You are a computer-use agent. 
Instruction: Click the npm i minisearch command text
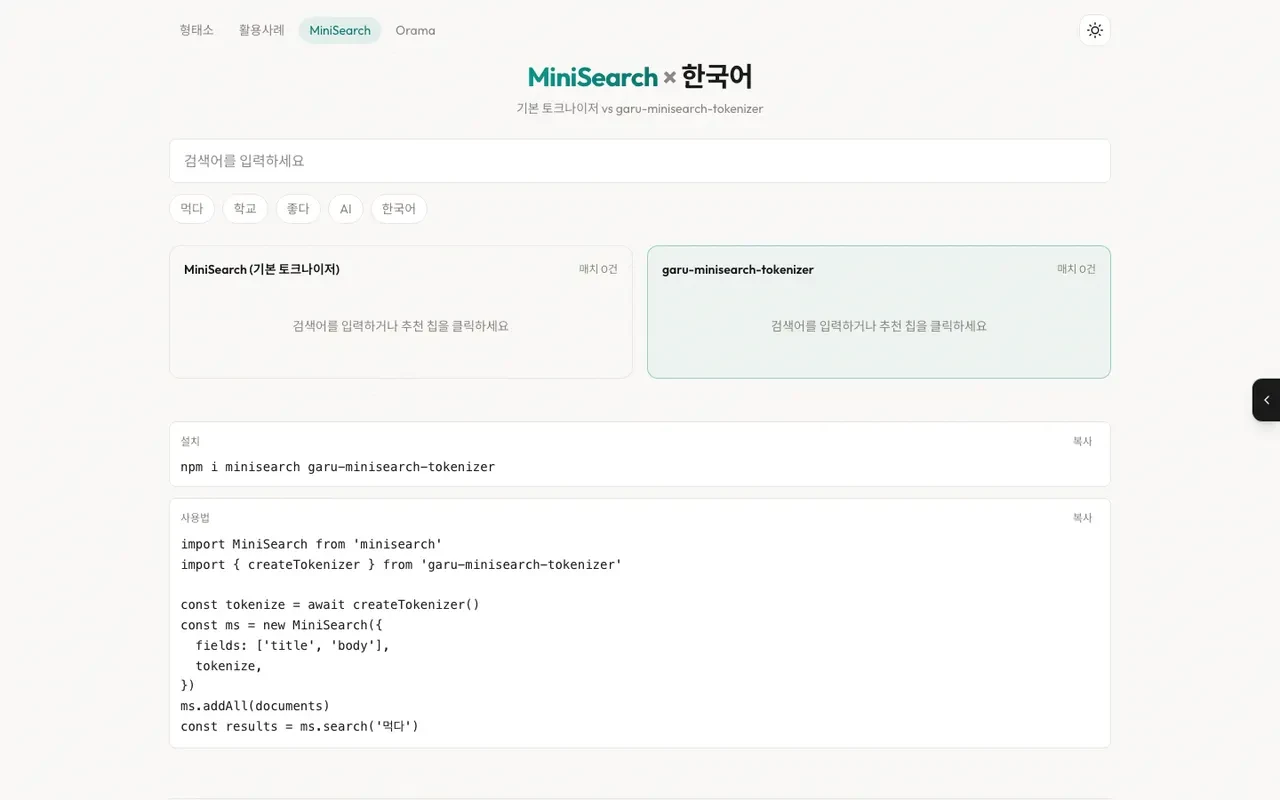(338, 467)
